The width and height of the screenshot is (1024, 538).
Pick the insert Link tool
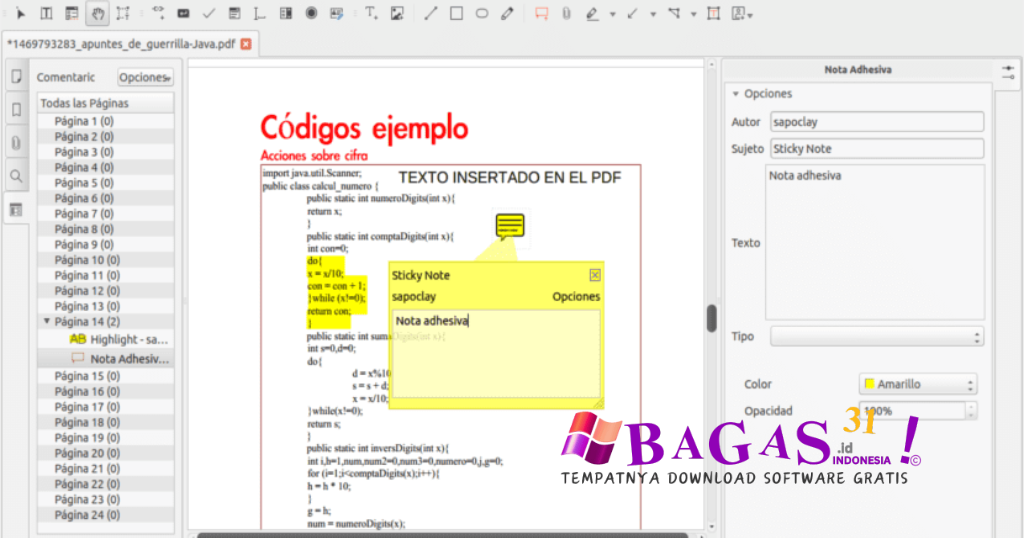click(159, 13)
